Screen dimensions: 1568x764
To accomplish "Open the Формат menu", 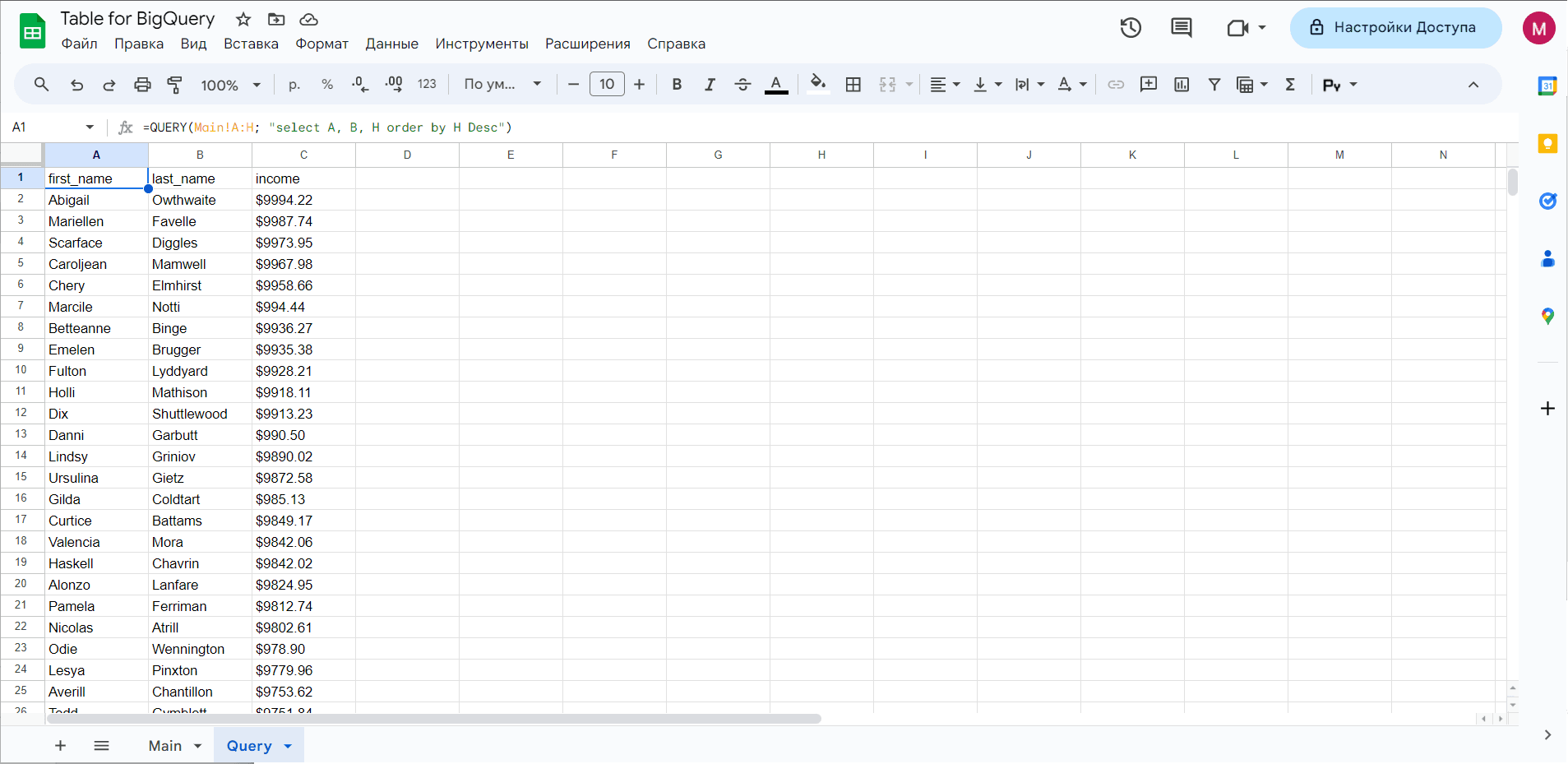I will (x=322, y=44).
